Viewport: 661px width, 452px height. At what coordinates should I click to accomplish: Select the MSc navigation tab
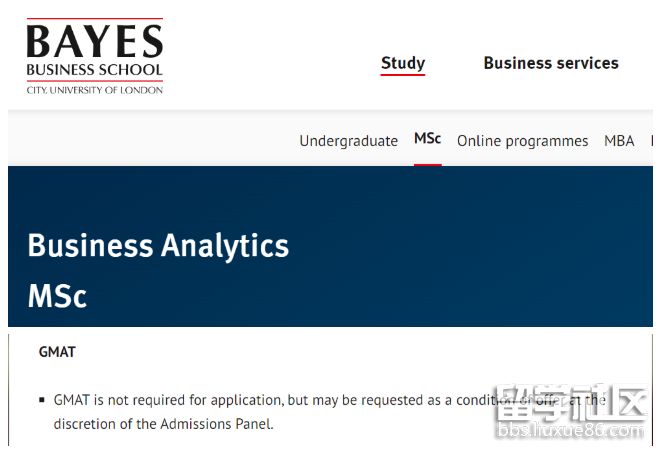[x=427, y=139]
